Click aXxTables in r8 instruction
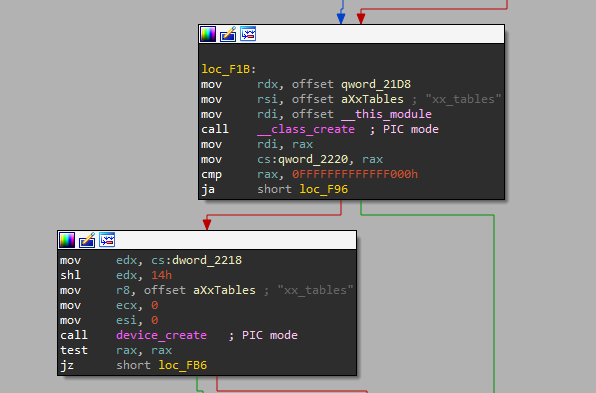The height and width of the screenshot is (393, 596). pos(224,290)
